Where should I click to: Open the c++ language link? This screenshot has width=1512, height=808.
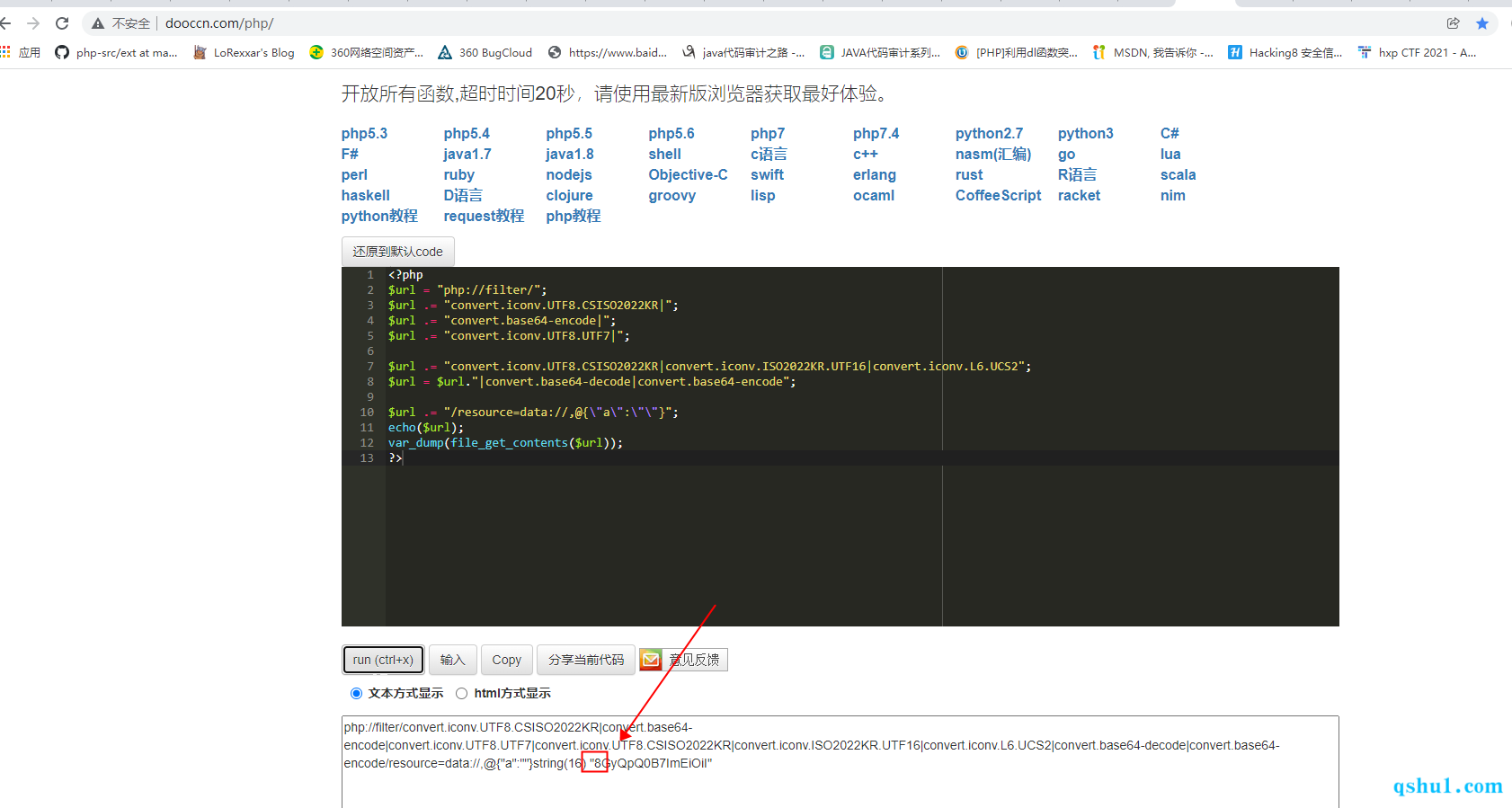866,154
